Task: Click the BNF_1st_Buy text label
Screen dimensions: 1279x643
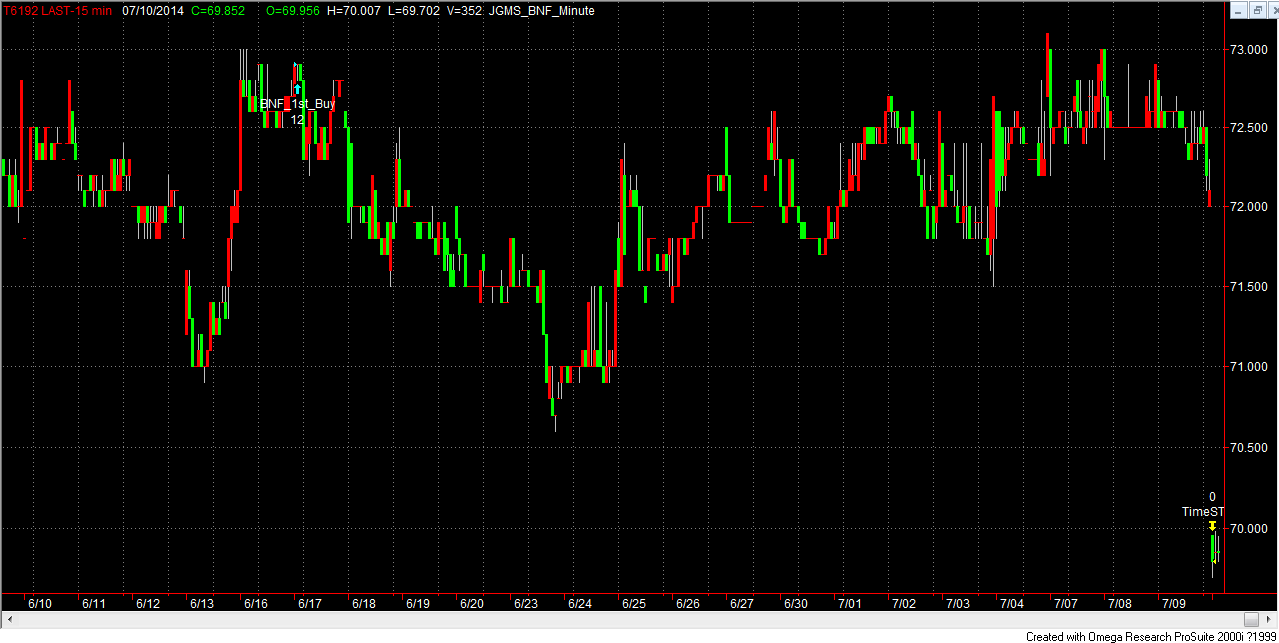Action: (298, 103)
